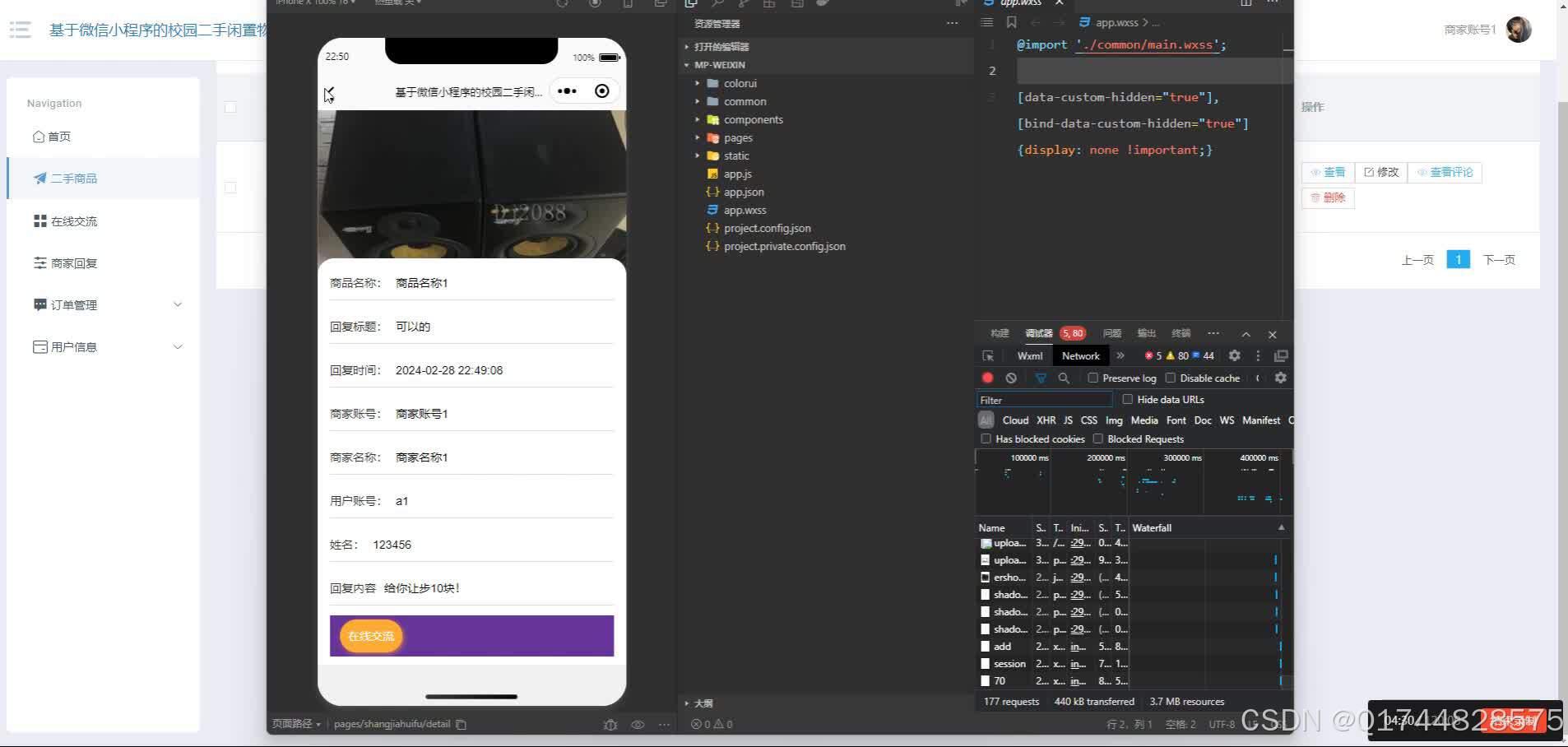Open the mini program capsule three-dot menu
The height and width of the screenshot is (747, 1568).
(x=567, y=91)
